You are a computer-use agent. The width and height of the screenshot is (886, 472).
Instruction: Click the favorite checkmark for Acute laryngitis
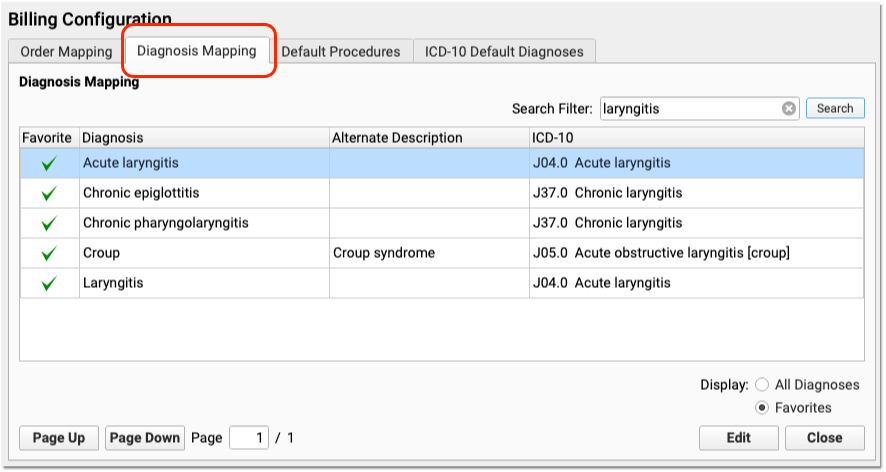(x=49, y=163)
